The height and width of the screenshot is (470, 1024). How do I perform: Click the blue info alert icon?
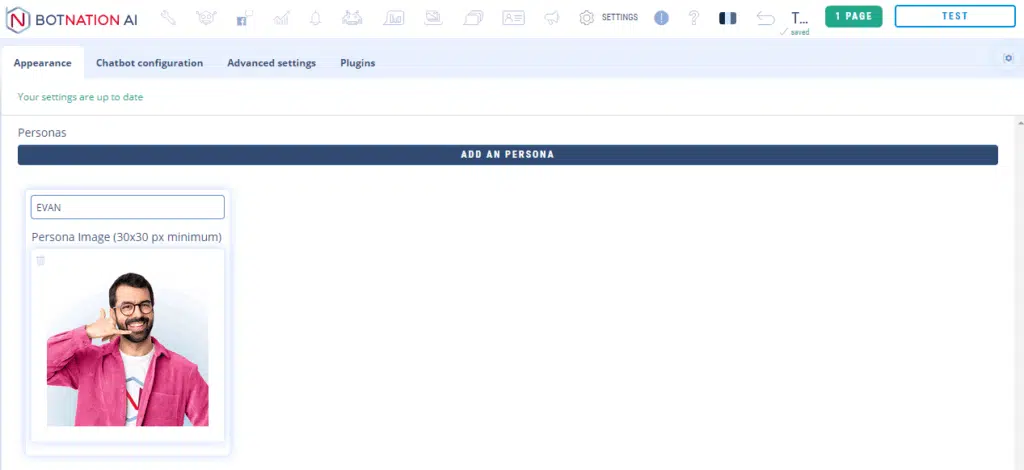(x=661, y=18)
